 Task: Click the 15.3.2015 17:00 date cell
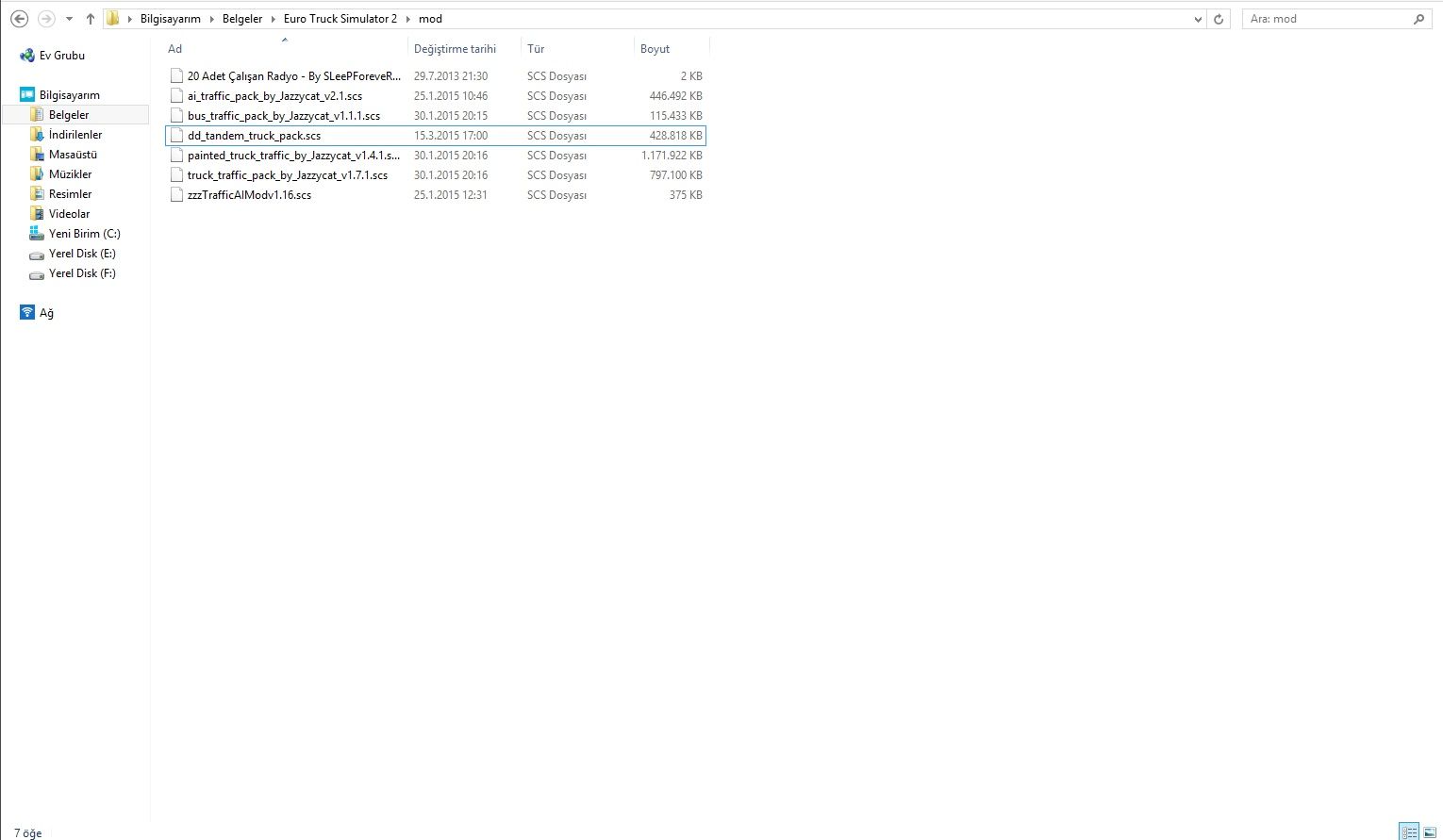451,136
